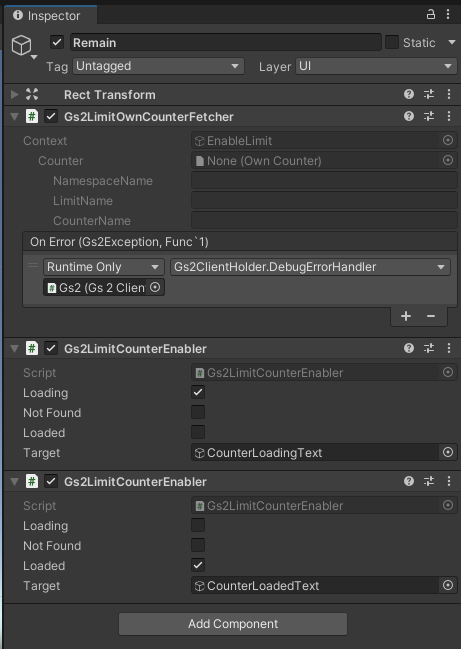This screenshot has height=649, width=461.
Task: Click the Add Component button
Action: pos(233,624)
